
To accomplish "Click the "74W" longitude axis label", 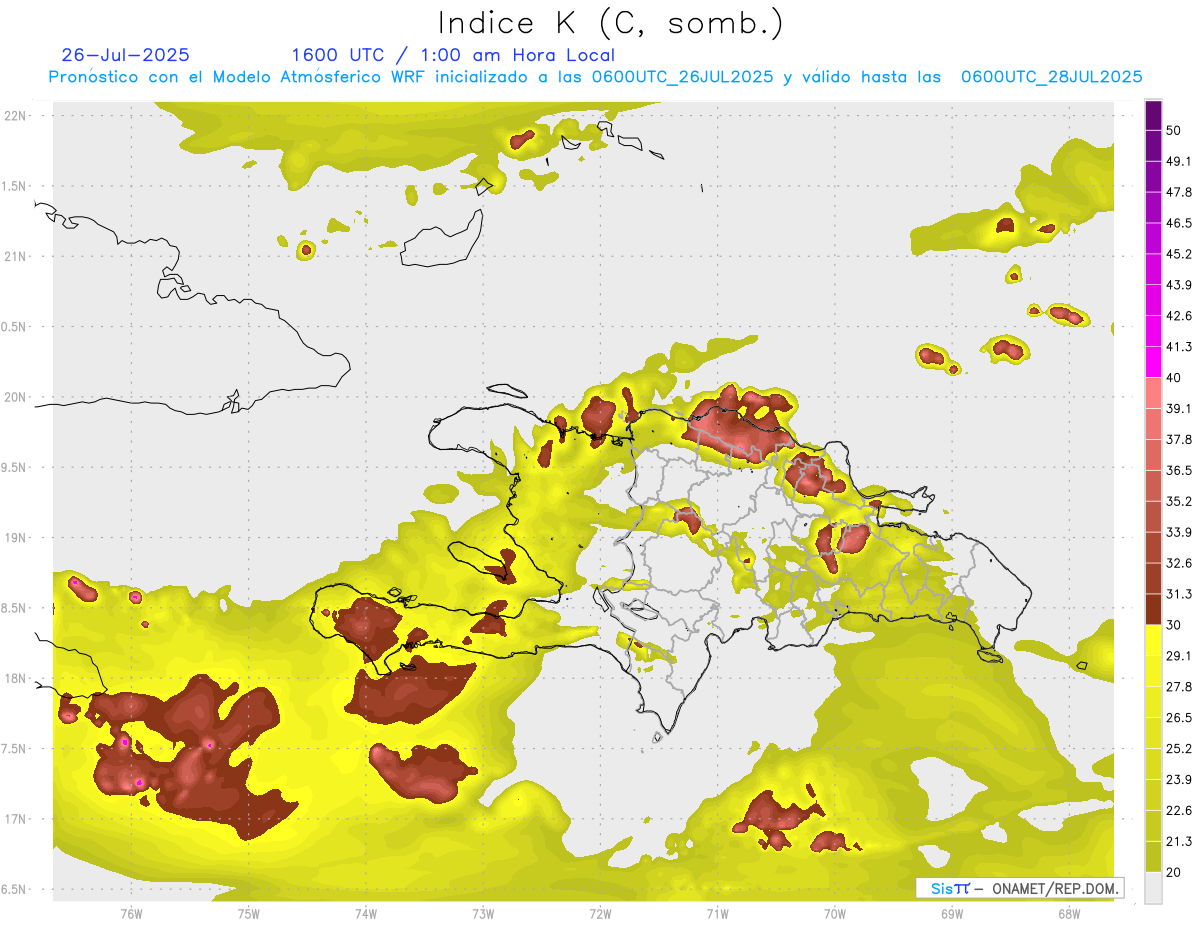I will 366,914.
